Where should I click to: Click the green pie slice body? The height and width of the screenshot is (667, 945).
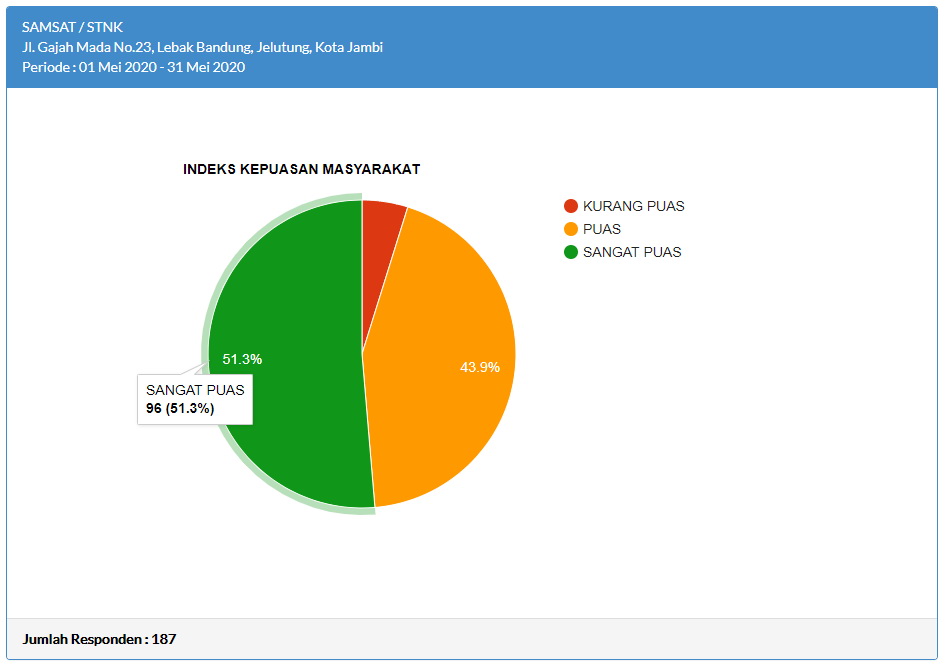[300, 300]
